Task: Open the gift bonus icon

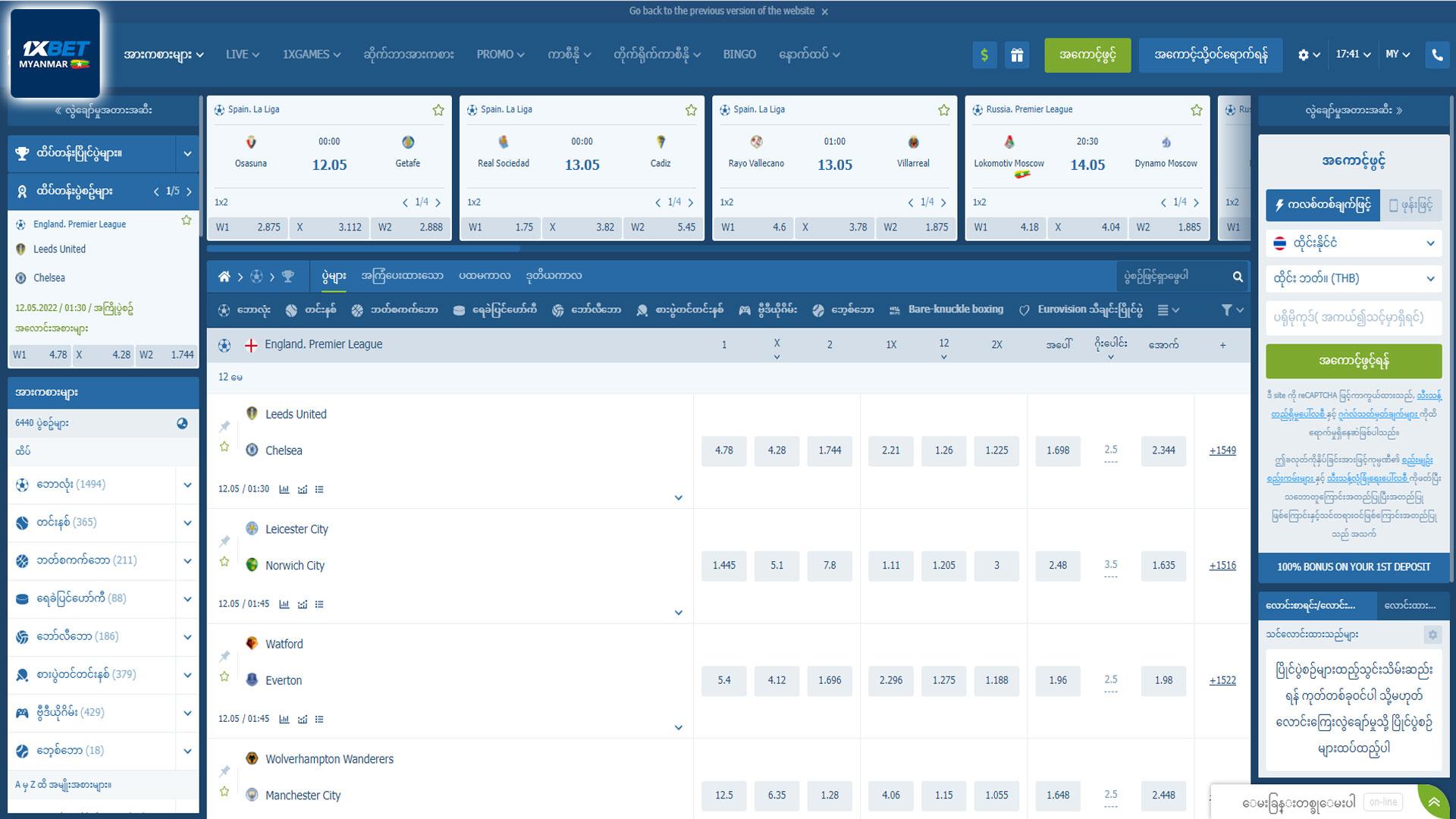Action: click(1017, 55)
